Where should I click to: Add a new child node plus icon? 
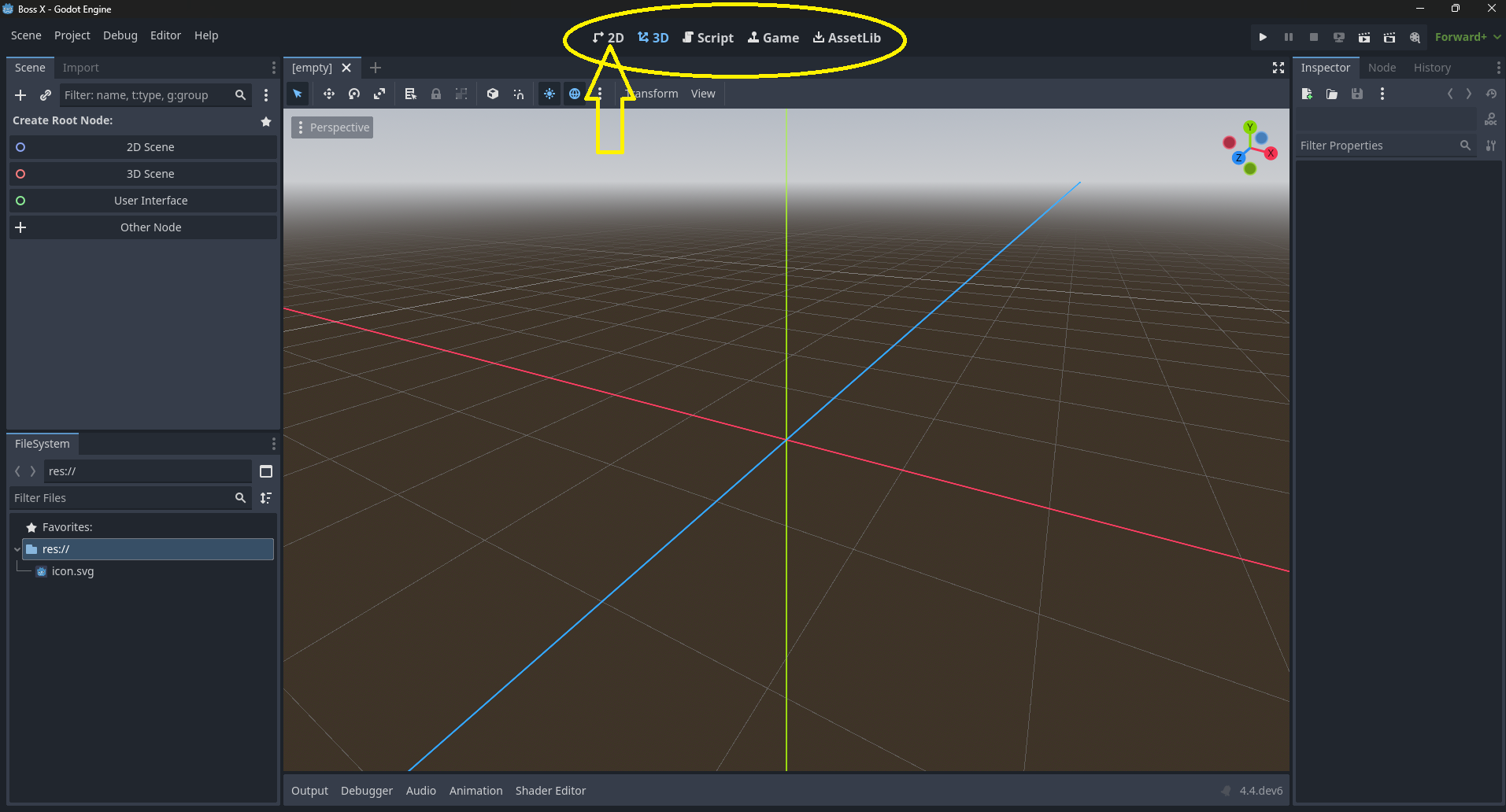(20, 95)
